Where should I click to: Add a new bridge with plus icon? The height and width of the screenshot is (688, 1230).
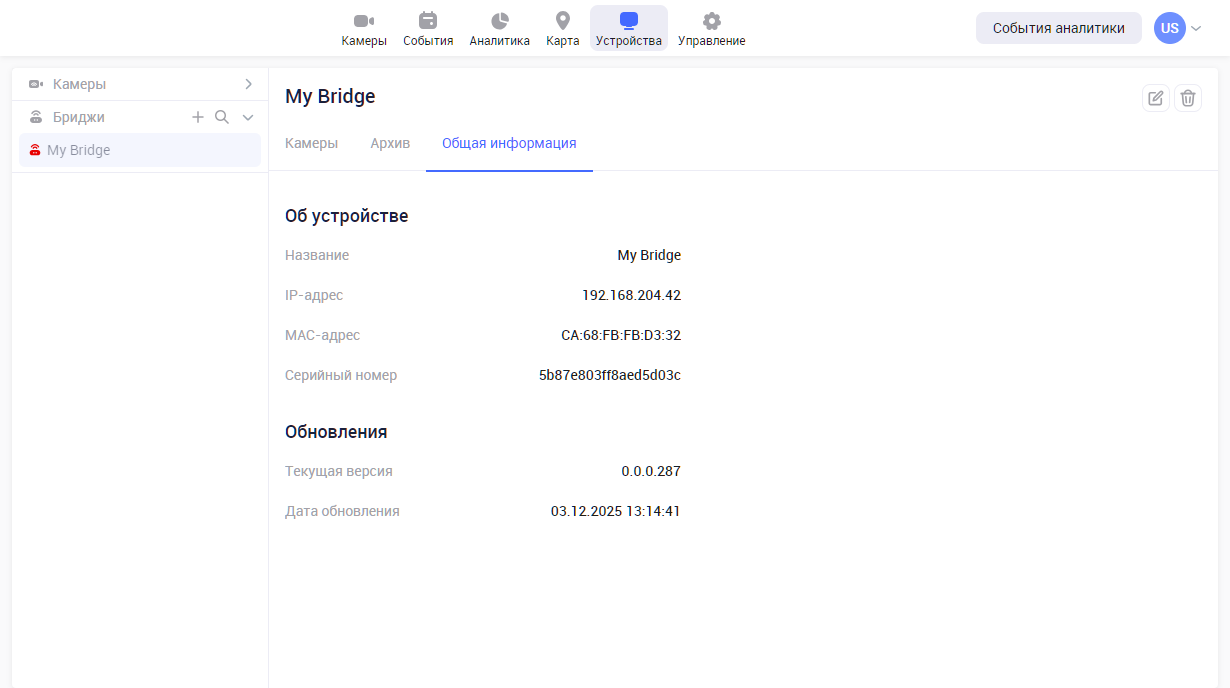(198, 117)
